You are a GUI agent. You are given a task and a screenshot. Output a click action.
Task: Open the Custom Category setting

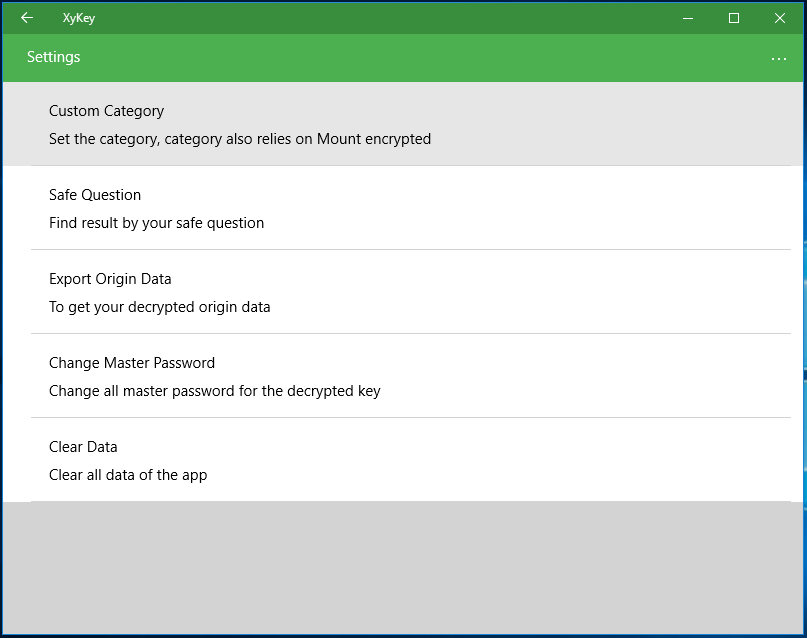[x=403, y=124]
